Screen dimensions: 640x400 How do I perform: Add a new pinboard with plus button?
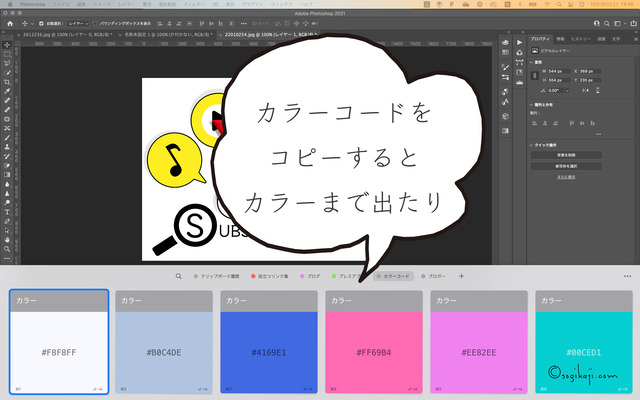461,276
